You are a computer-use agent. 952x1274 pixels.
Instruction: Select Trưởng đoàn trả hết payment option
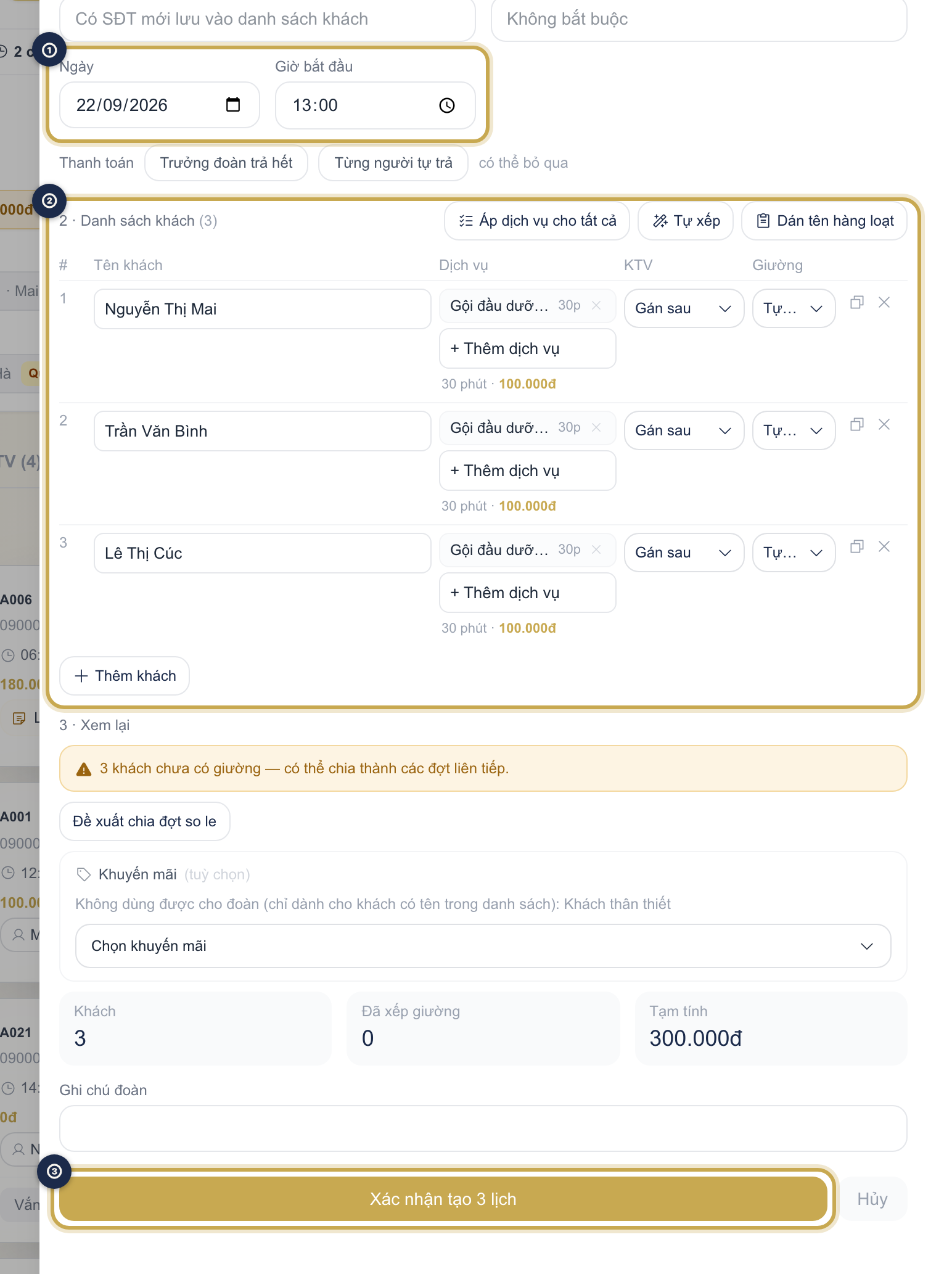pyautogui.click(x=226, y=163)
